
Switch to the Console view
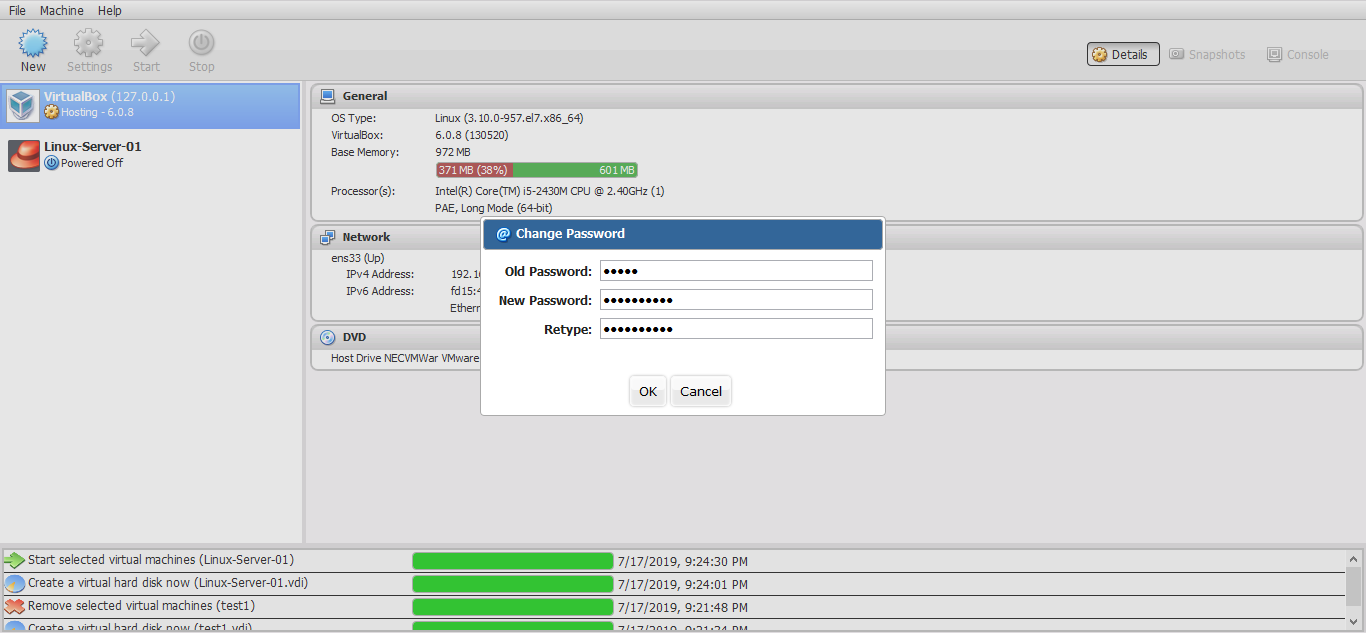click(1298, 54)
